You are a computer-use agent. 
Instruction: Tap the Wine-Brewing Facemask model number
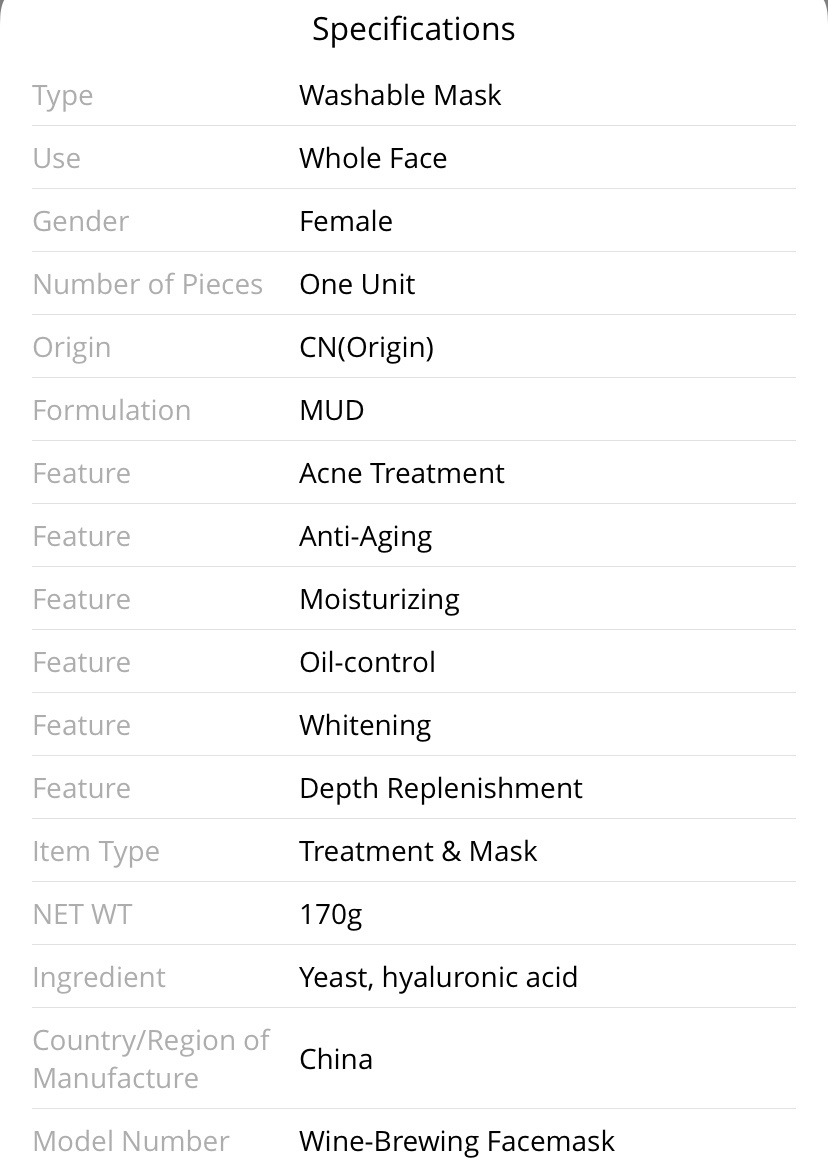point(457,1141)
